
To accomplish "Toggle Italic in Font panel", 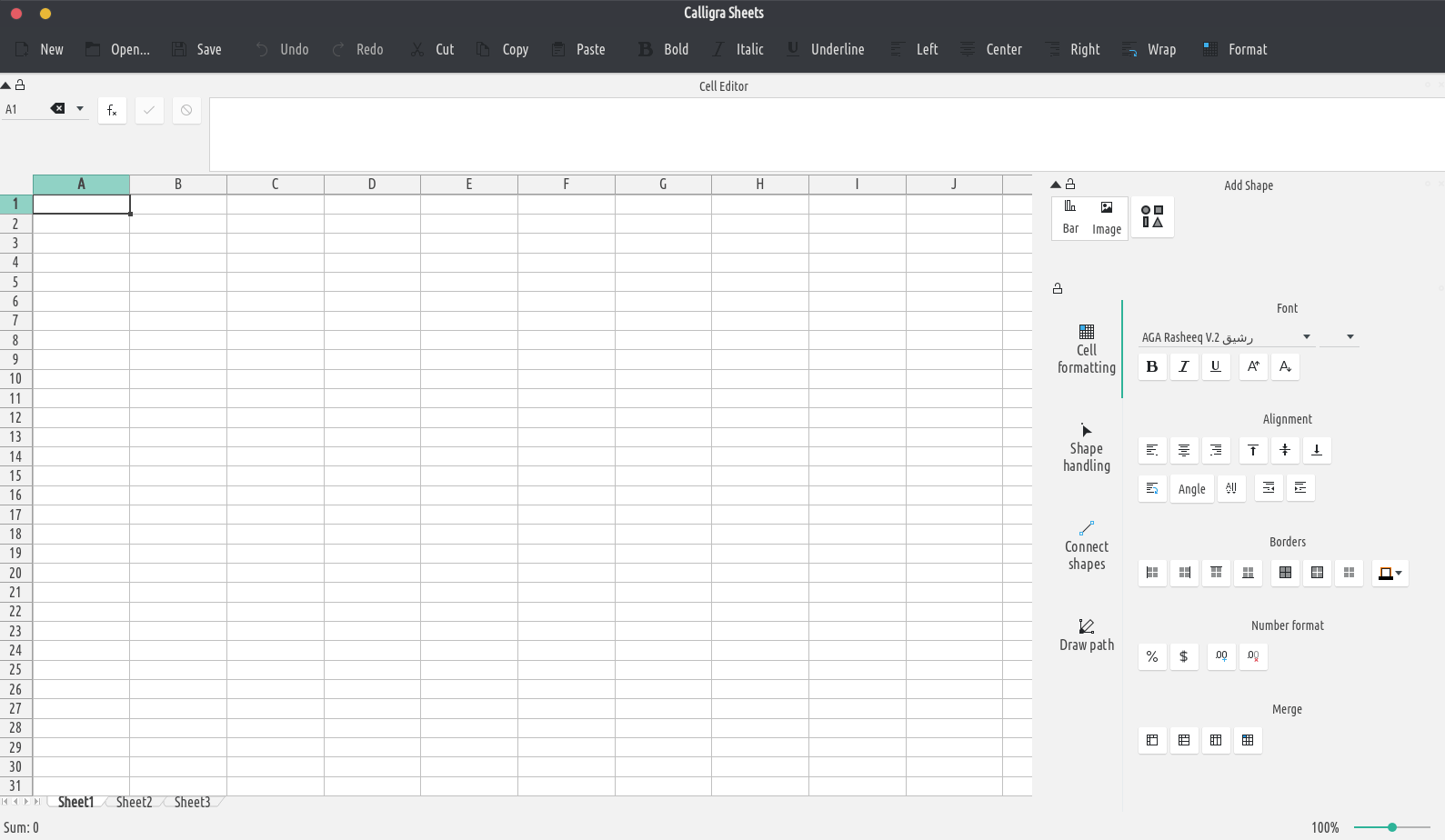I will (x=1183, y=366).
